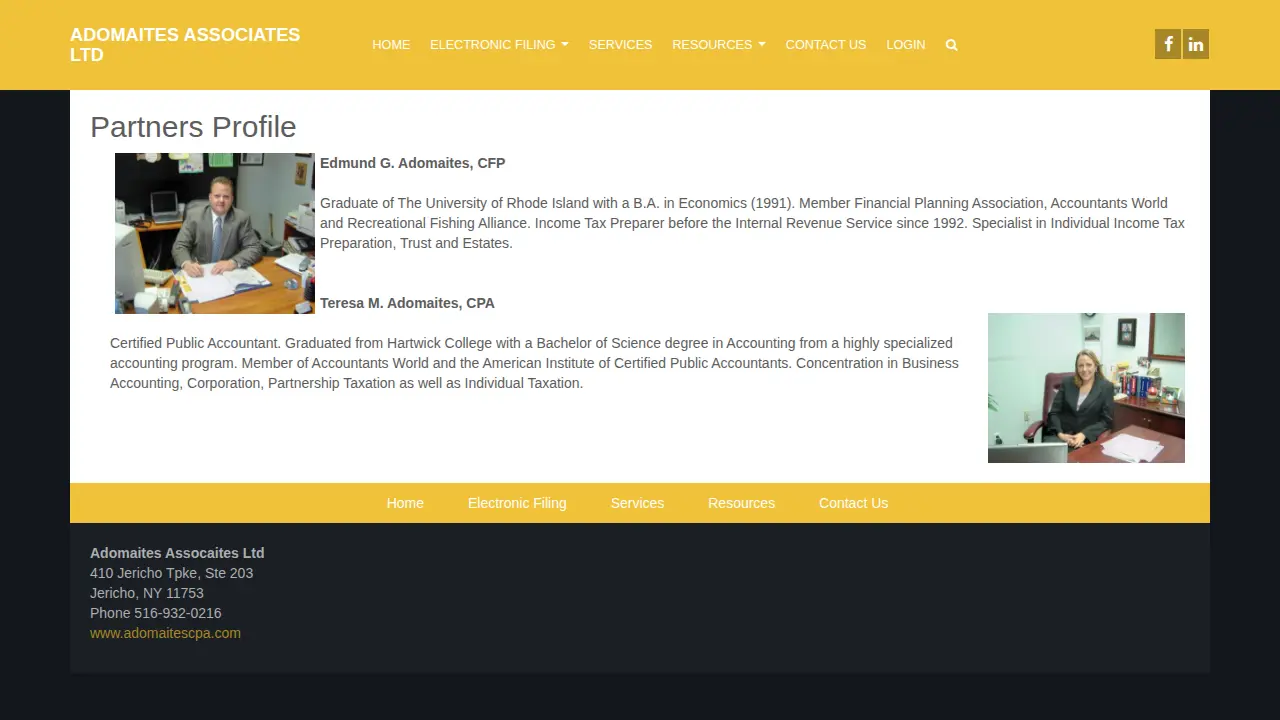Click the footer Home link
Image resolution: width=1280 pixels, height=720 pixels.
point(405,503)
